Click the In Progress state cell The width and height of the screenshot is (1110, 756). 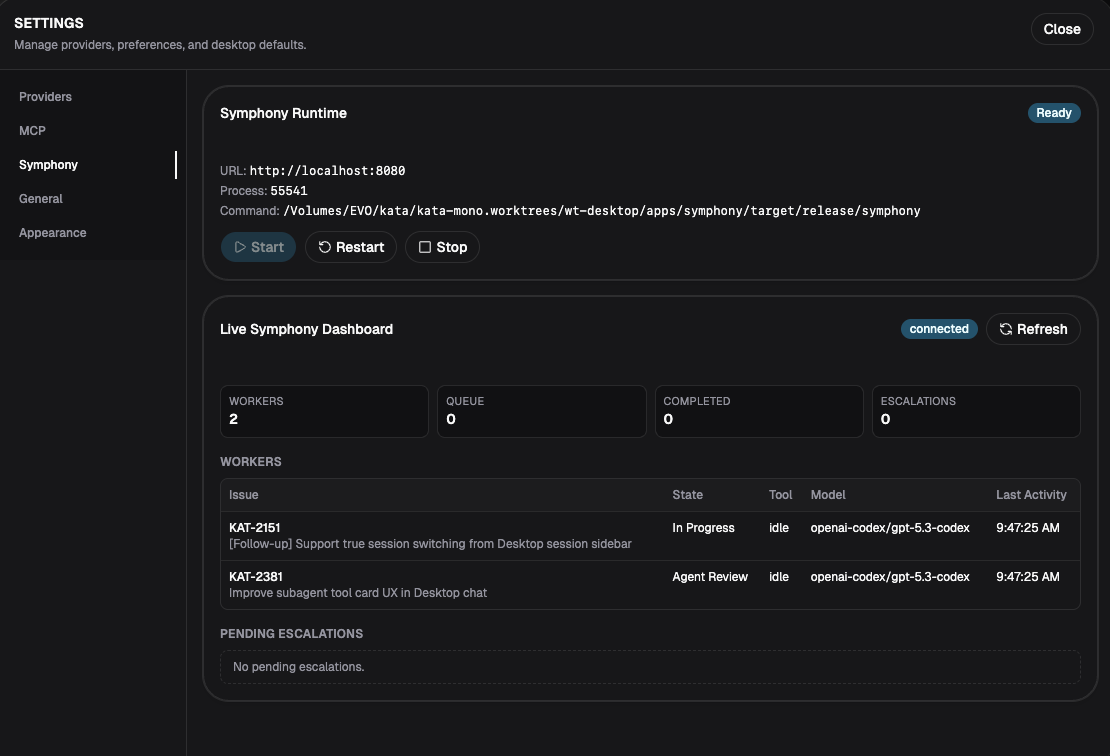point(703,528)
